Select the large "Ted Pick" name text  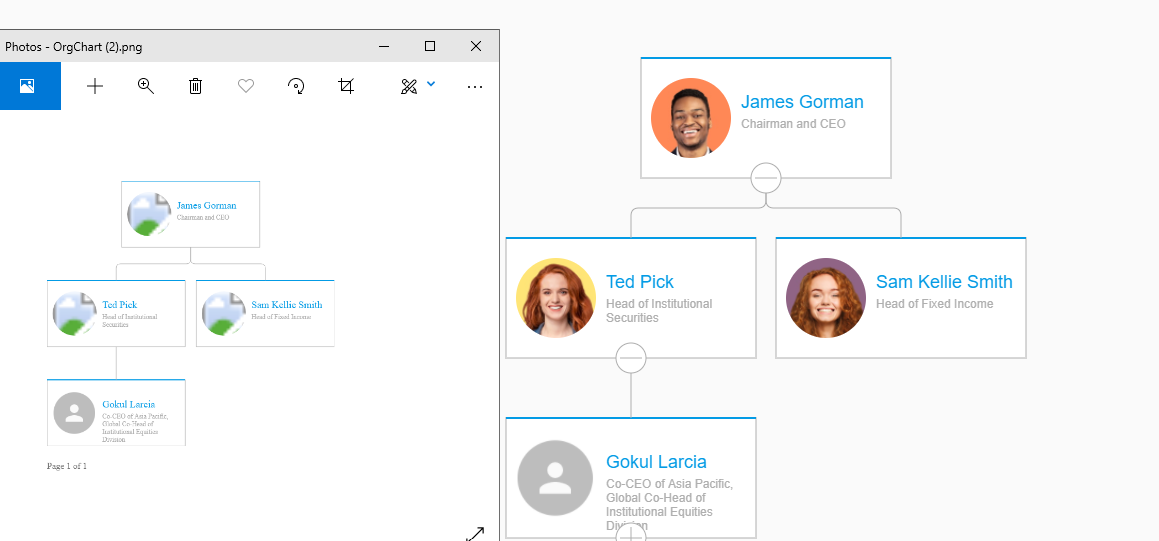tap(640, 282)
